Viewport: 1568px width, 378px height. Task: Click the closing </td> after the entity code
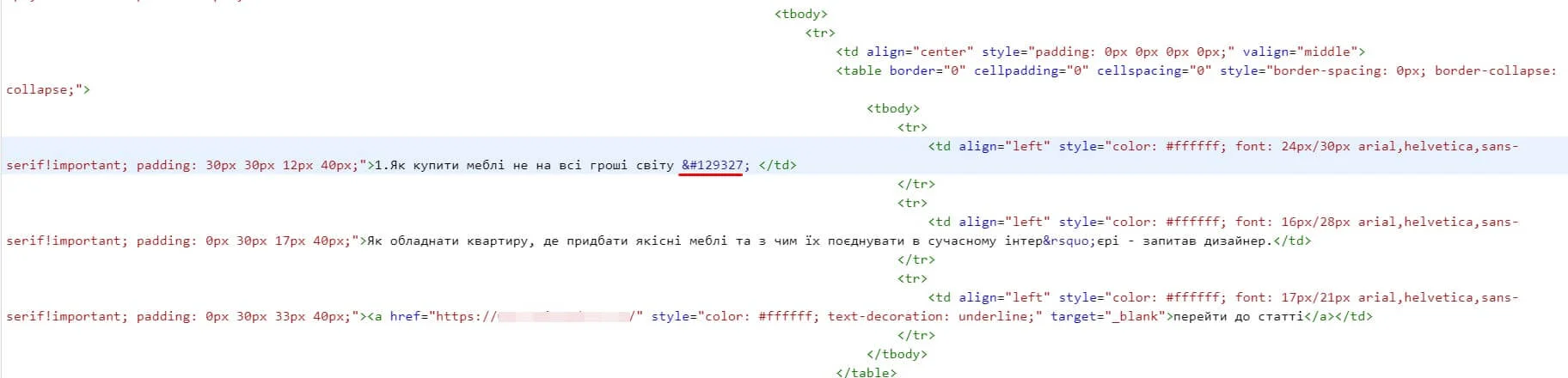tap(777, 165)
